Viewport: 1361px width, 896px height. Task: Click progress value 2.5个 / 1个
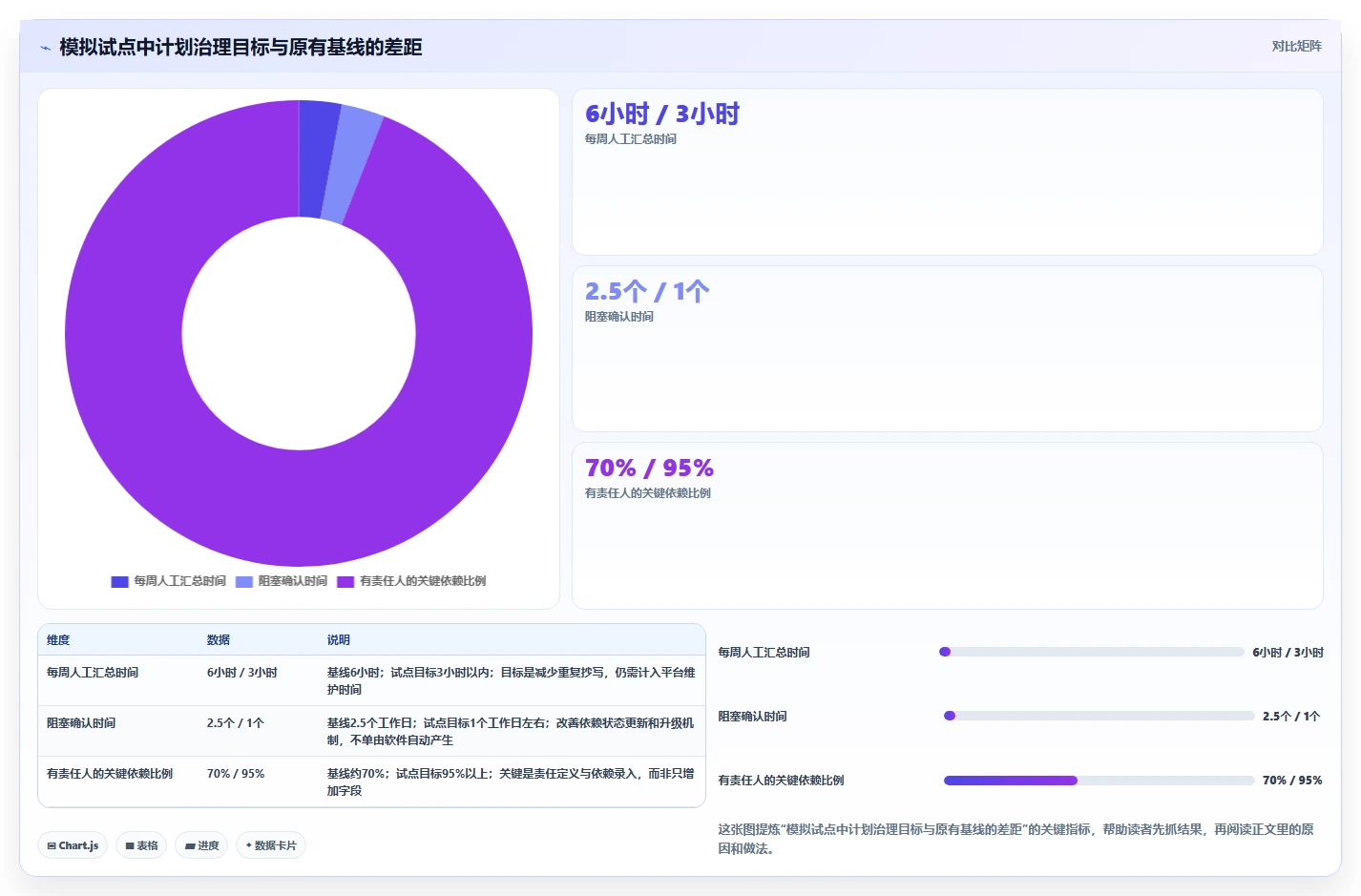coord(1291,717)
